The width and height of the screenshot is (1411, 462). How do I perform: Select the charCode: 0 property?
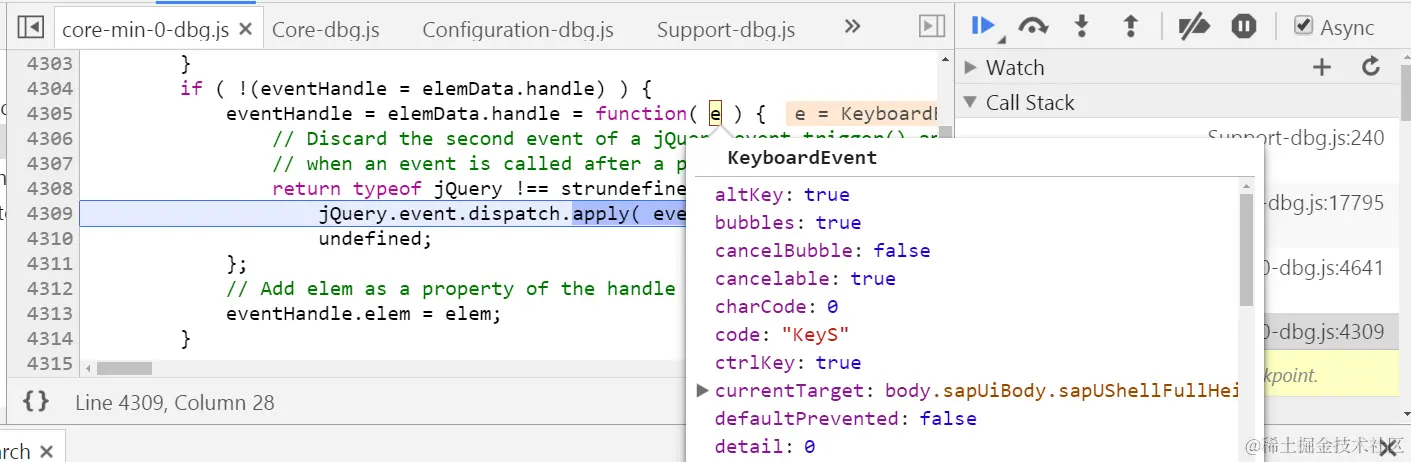click(776, 306)
